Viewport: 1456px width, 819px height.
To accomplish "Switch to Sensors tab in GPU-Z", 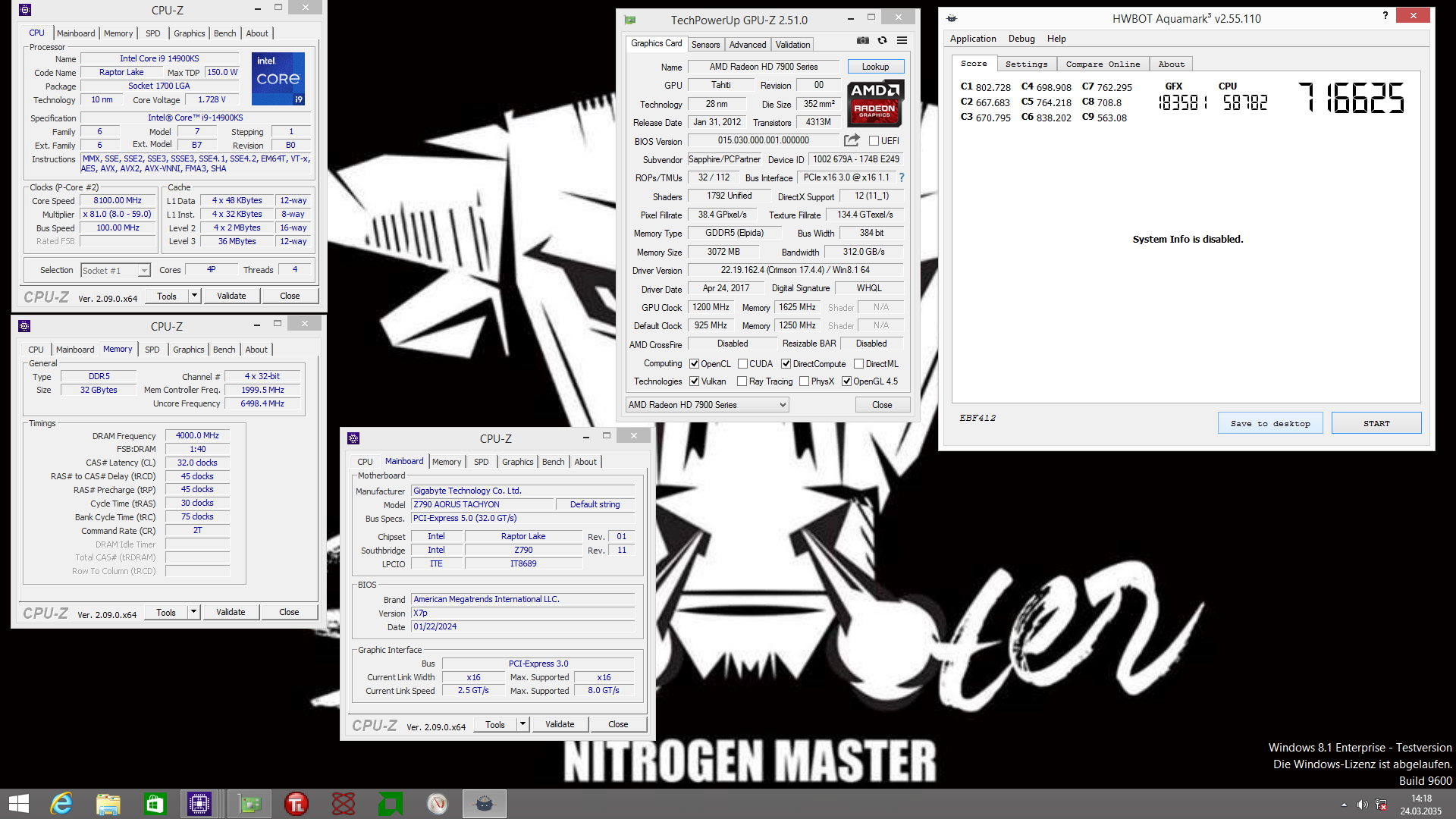I will [705, 45].
